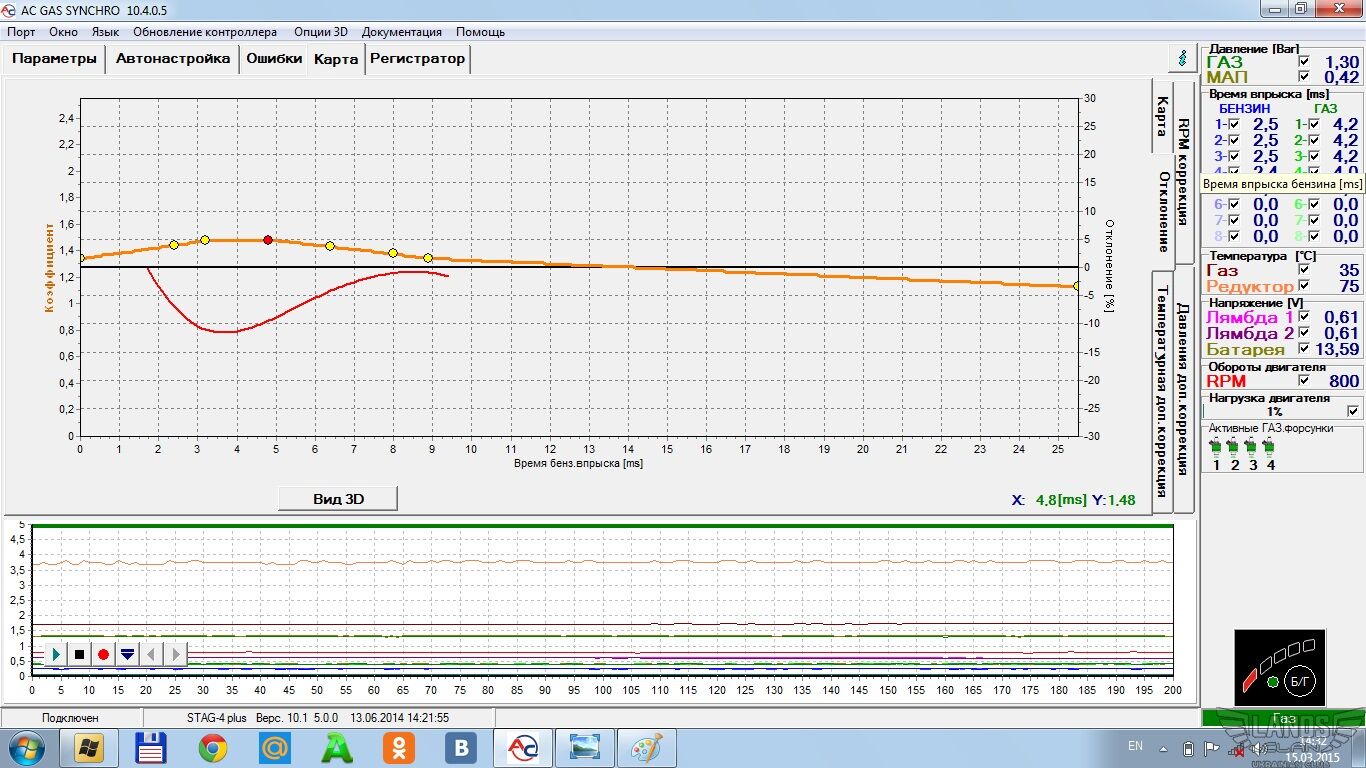Open the Порт menu
The image size is (1366, 768).
click(x=21, y=32)
